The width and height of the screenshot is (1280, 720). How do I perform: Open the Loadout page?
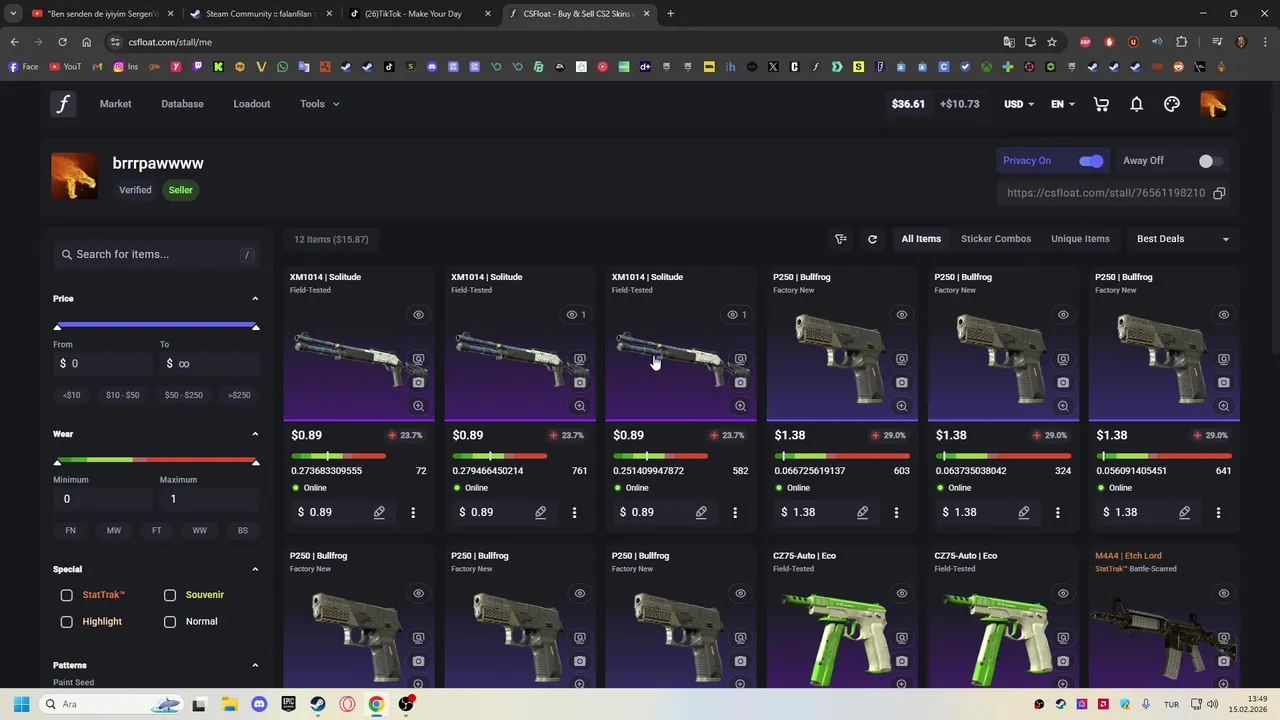click(x=252, y=104)
